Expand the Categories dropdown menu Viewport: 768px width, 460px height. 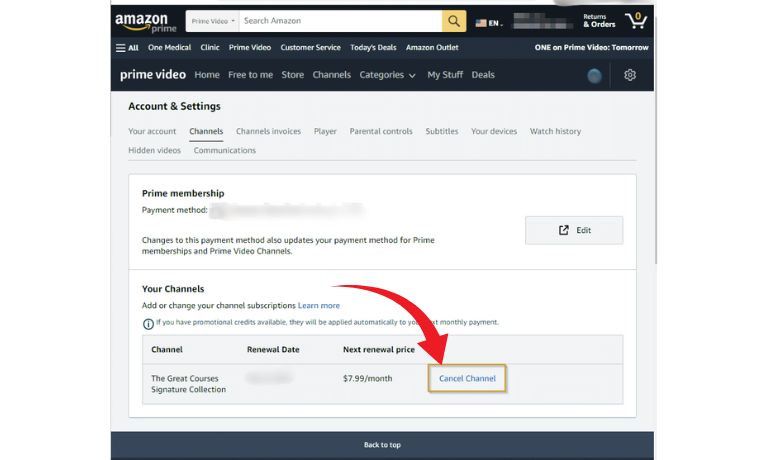(x=387, y=75)
